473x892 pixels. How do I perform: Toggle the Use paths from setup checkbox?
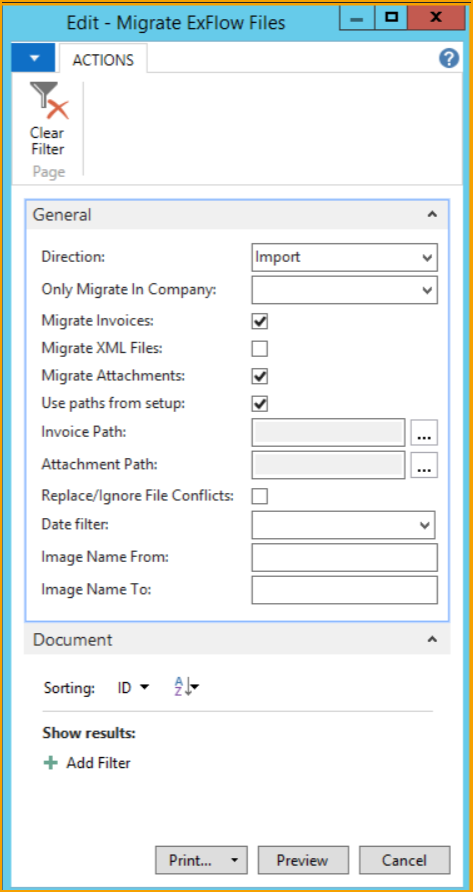(x=260, y=404)
